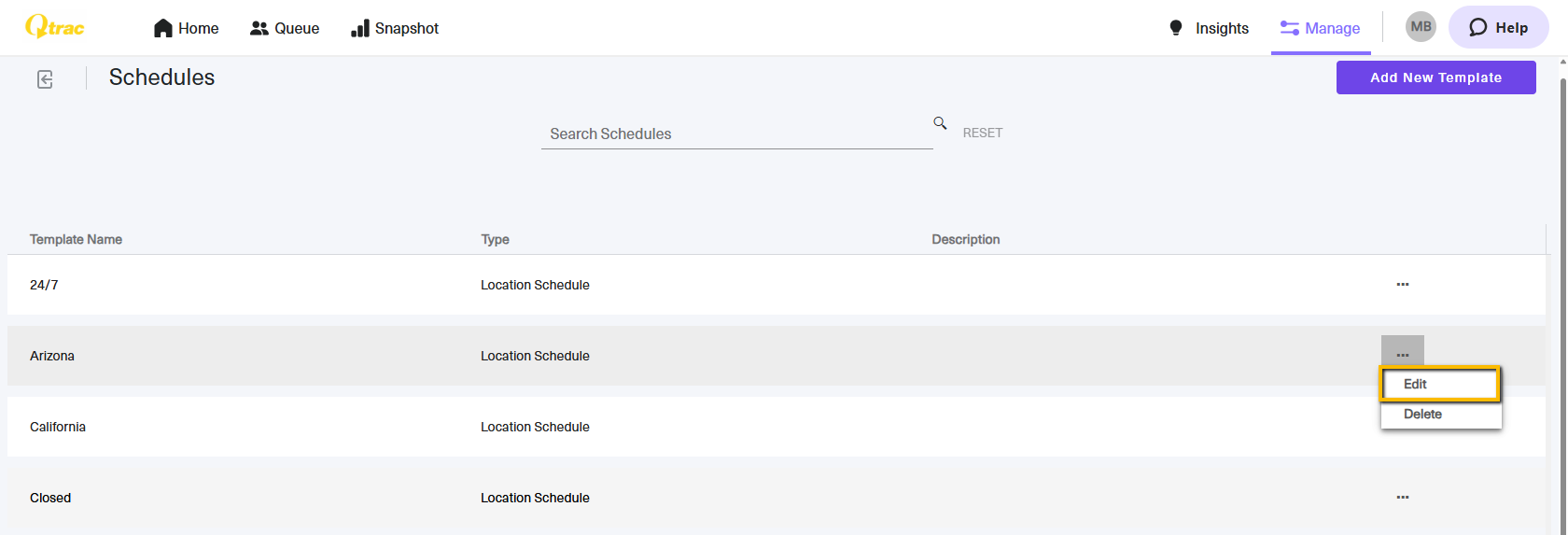
Task: Open Snapshot bar chart icon
Action: pyautogui.click(x=360, y=28)
